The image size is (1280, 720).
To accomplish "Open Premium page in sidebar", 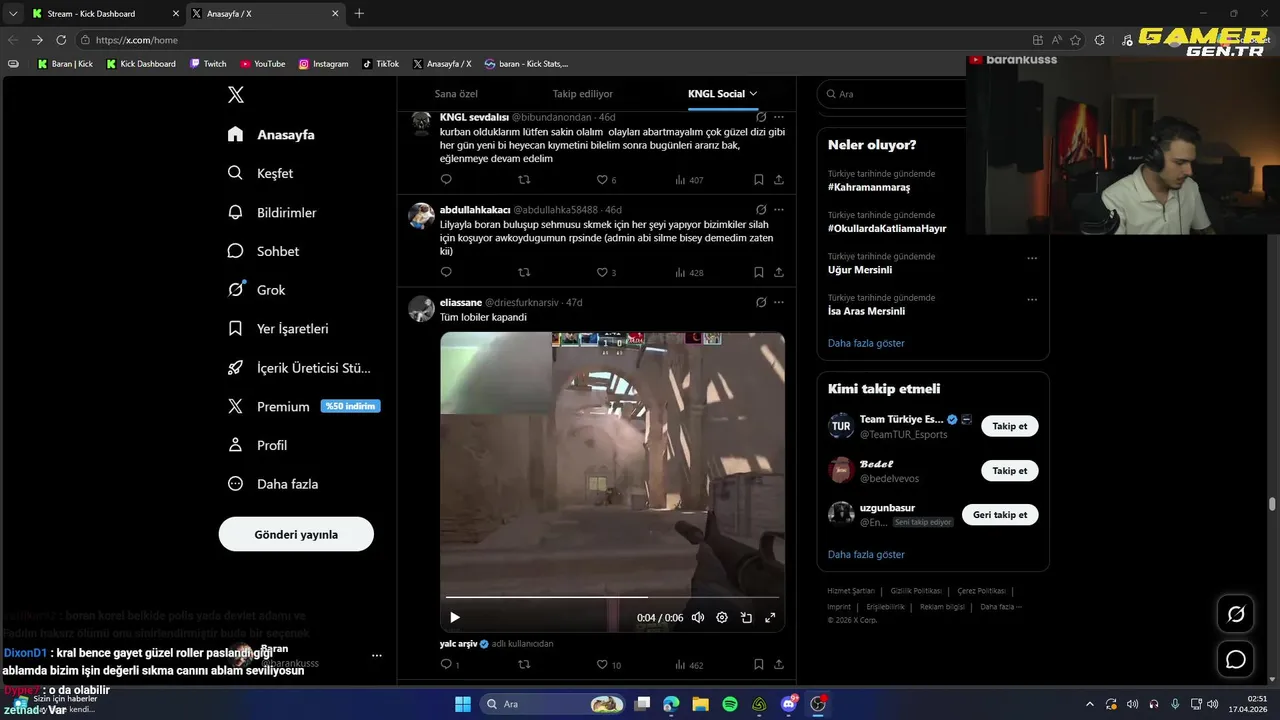I will click(304, 406).
